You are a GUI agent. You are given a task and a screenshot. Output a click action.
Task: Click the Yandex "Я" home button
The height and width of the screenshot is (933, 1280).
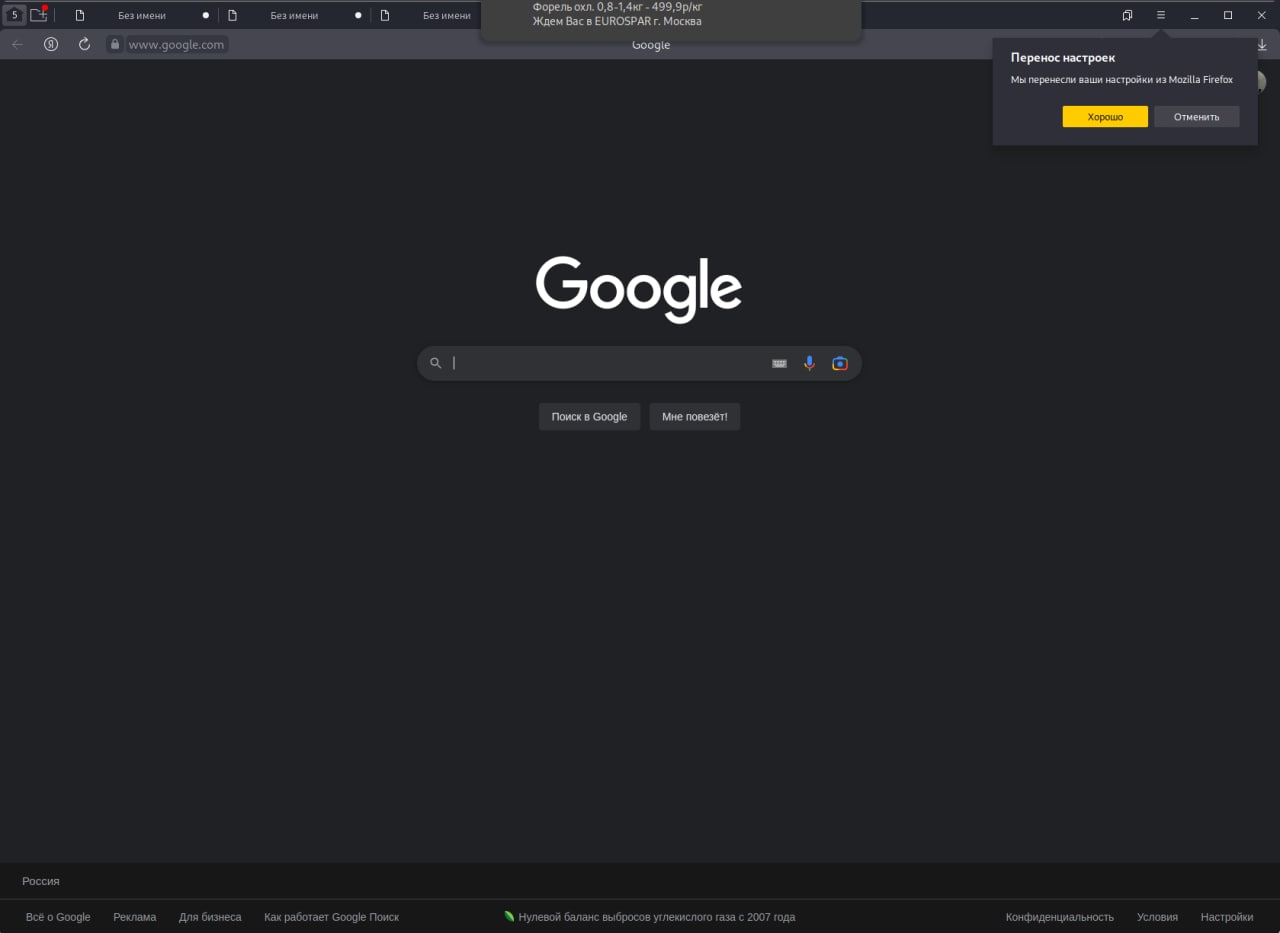[51, 44]
